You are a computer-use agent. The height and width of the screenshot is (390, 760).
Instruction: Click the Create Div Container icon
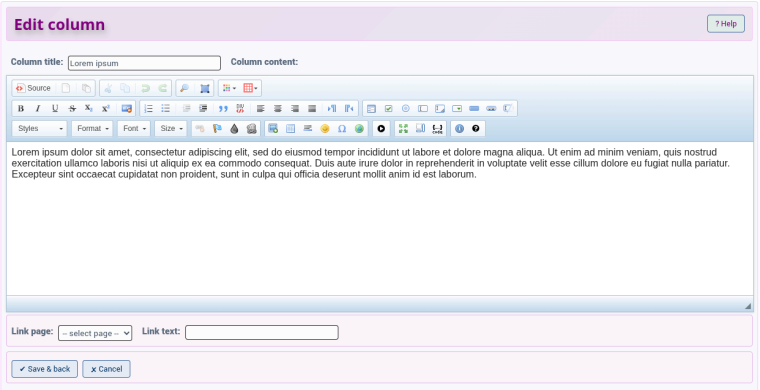(x=240, y=109)
